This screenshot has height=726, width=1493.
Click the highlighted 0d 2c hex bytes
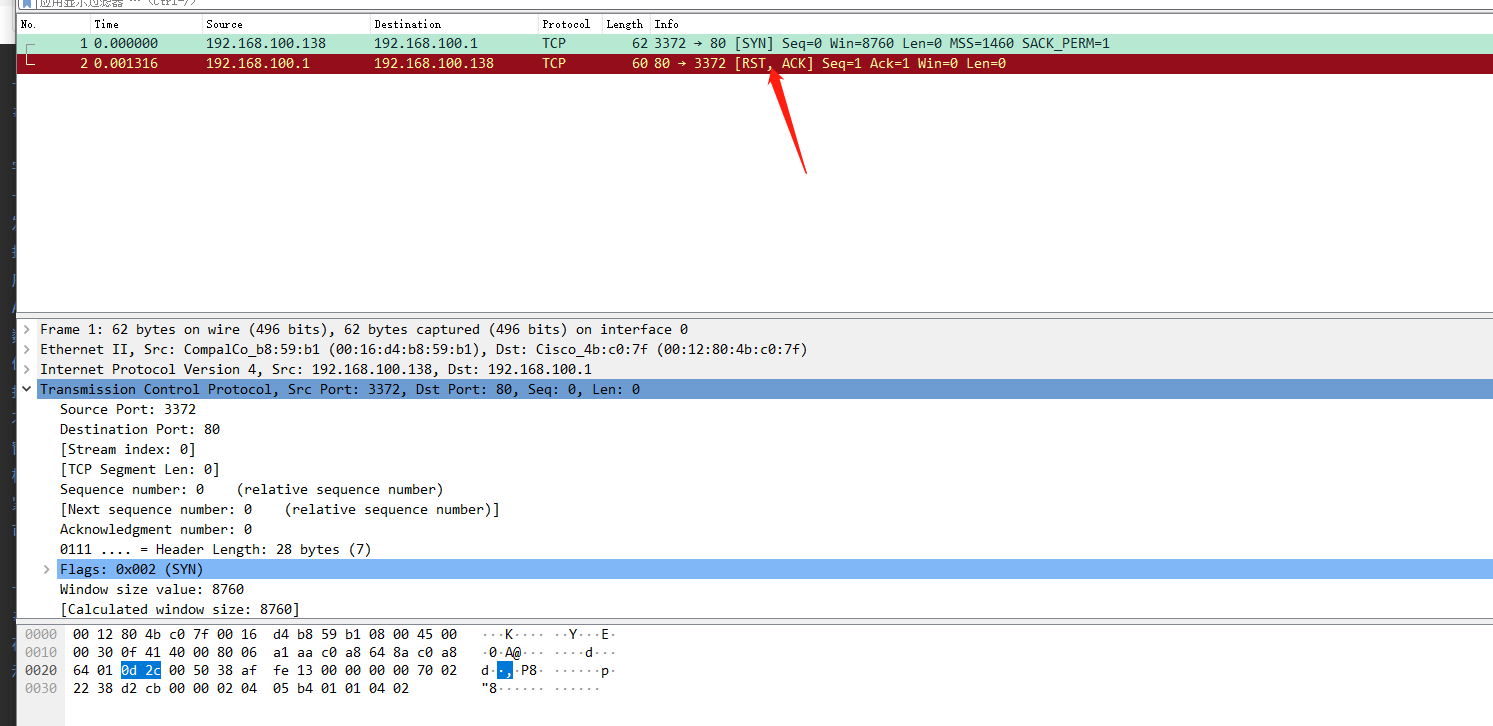(x=140, y=670)
